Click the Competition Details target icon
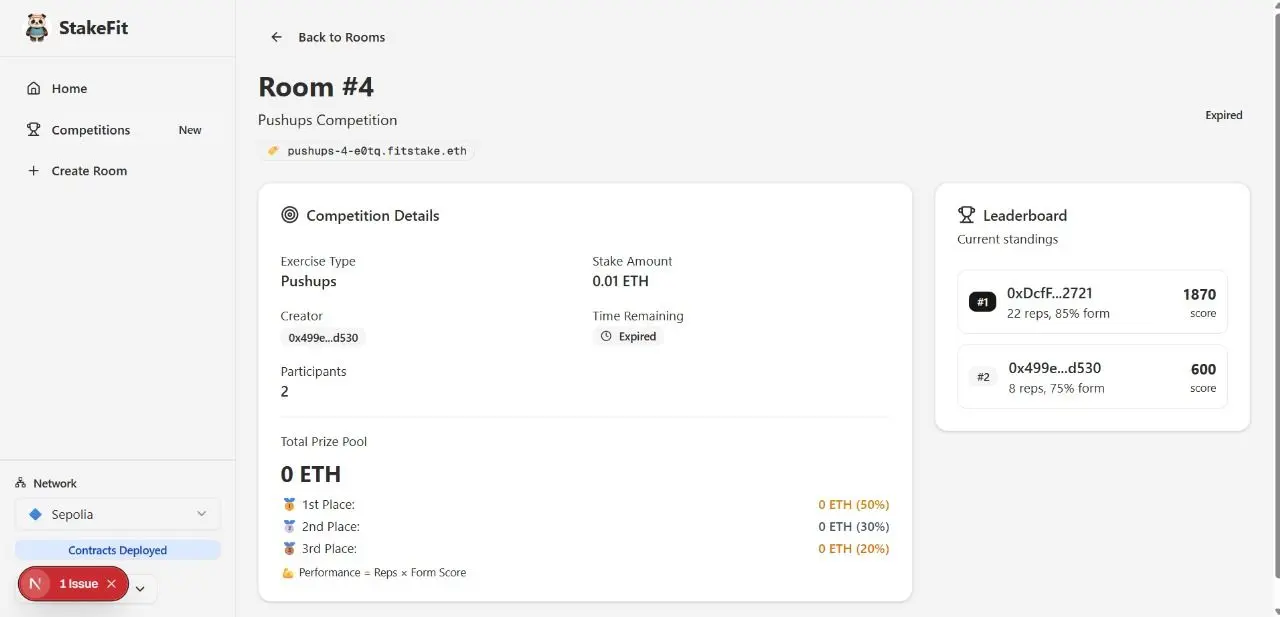 290,215
